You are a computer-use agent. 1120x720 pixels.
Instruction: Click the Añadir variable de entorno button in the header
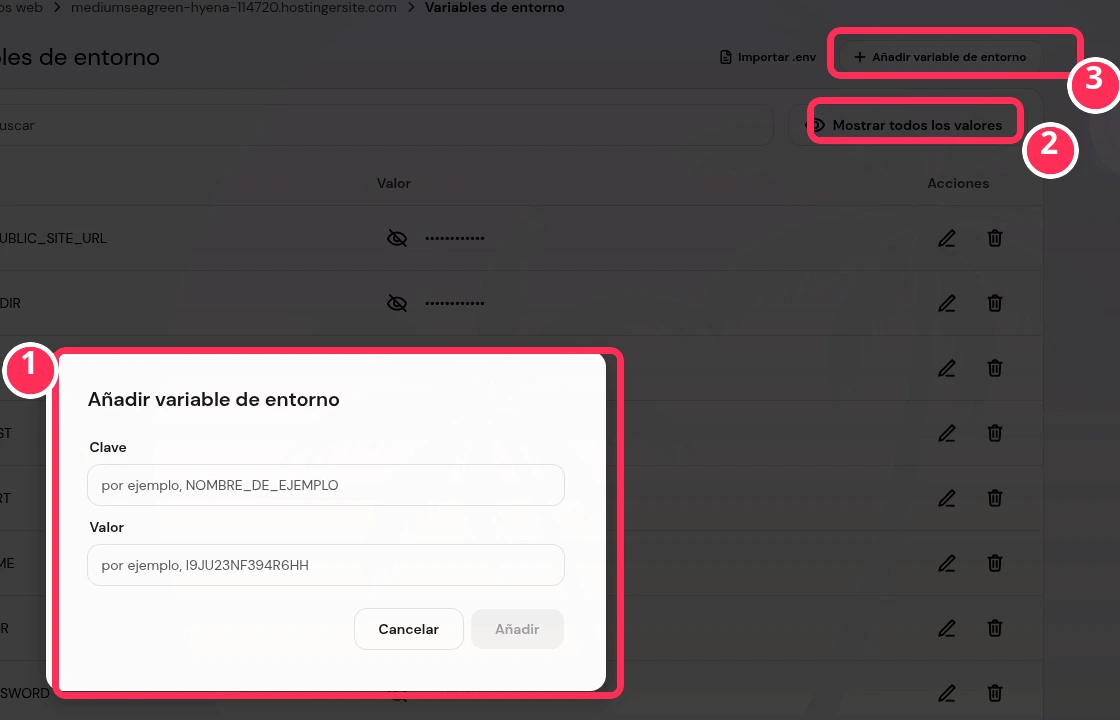click(x=940, y=56)
